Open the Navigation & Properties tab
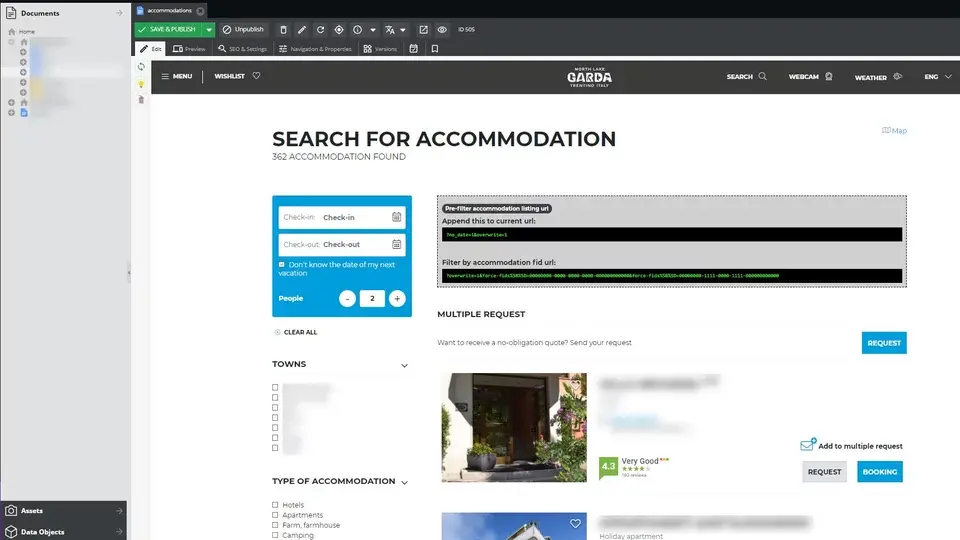This screenshot has width=960, height=540. click(x=315, y=49)
